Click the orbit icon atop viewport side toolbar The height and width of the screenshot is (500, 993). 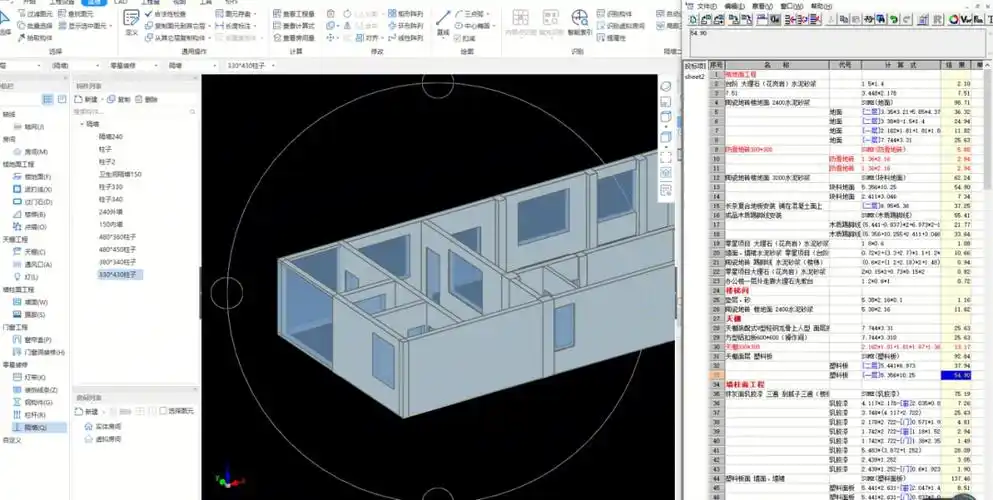666,87
